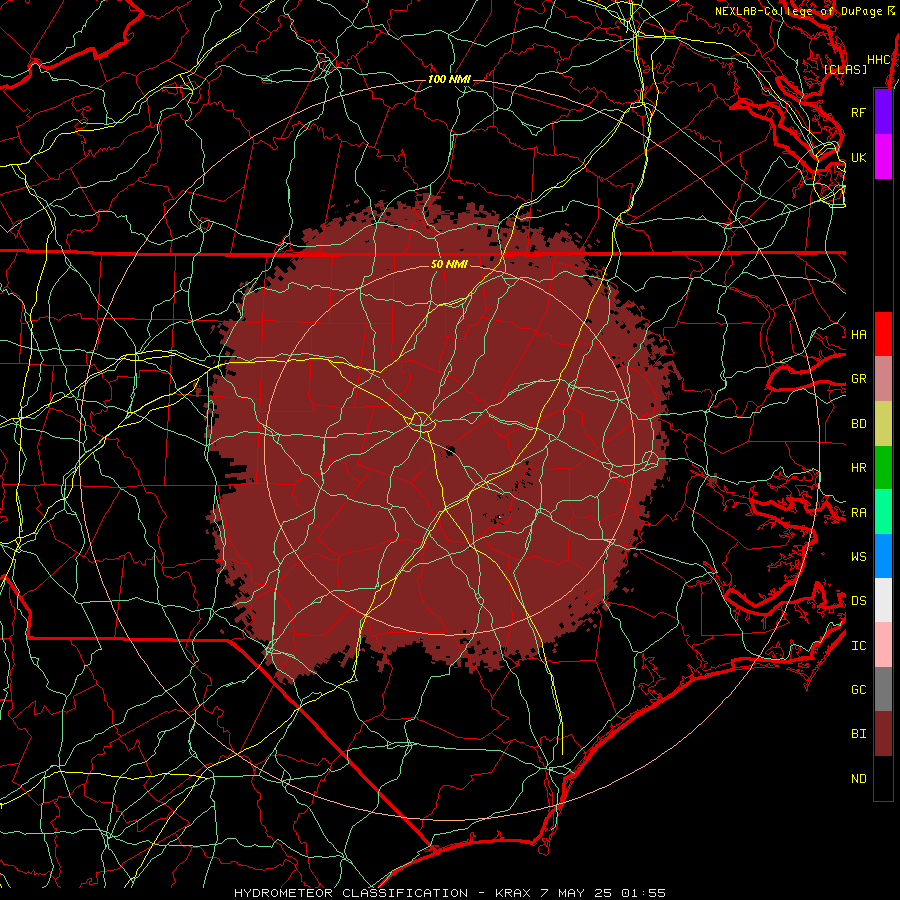Click the '100 NMI' range ring label

pyautogui.click(x=449, y=79)
